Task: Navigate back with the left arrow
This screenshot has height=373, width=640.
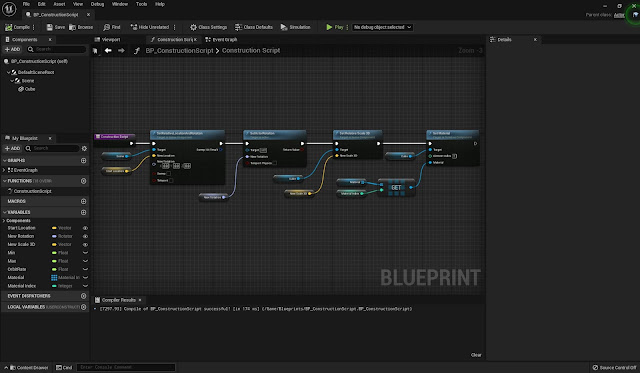Action: pyautogui.click(x=108, y=51)
